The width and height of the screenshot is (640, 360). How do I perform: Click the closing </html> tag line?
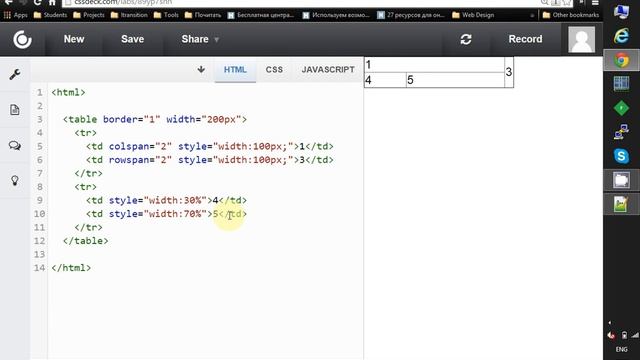point(71,267)
